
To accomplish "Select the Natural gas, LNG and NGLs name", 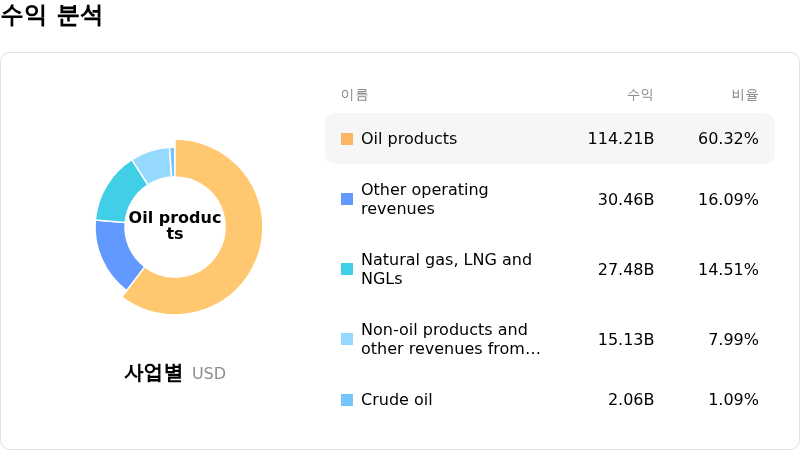I will point(446,269).
